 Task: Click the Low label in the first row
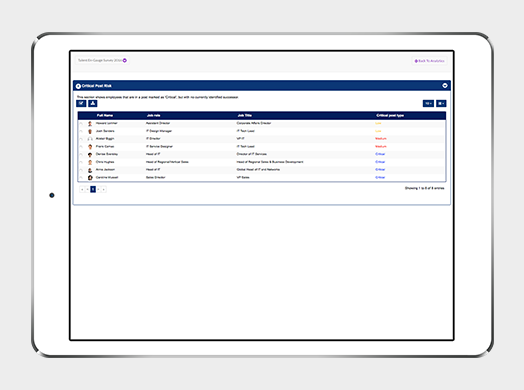coord(378,123)
